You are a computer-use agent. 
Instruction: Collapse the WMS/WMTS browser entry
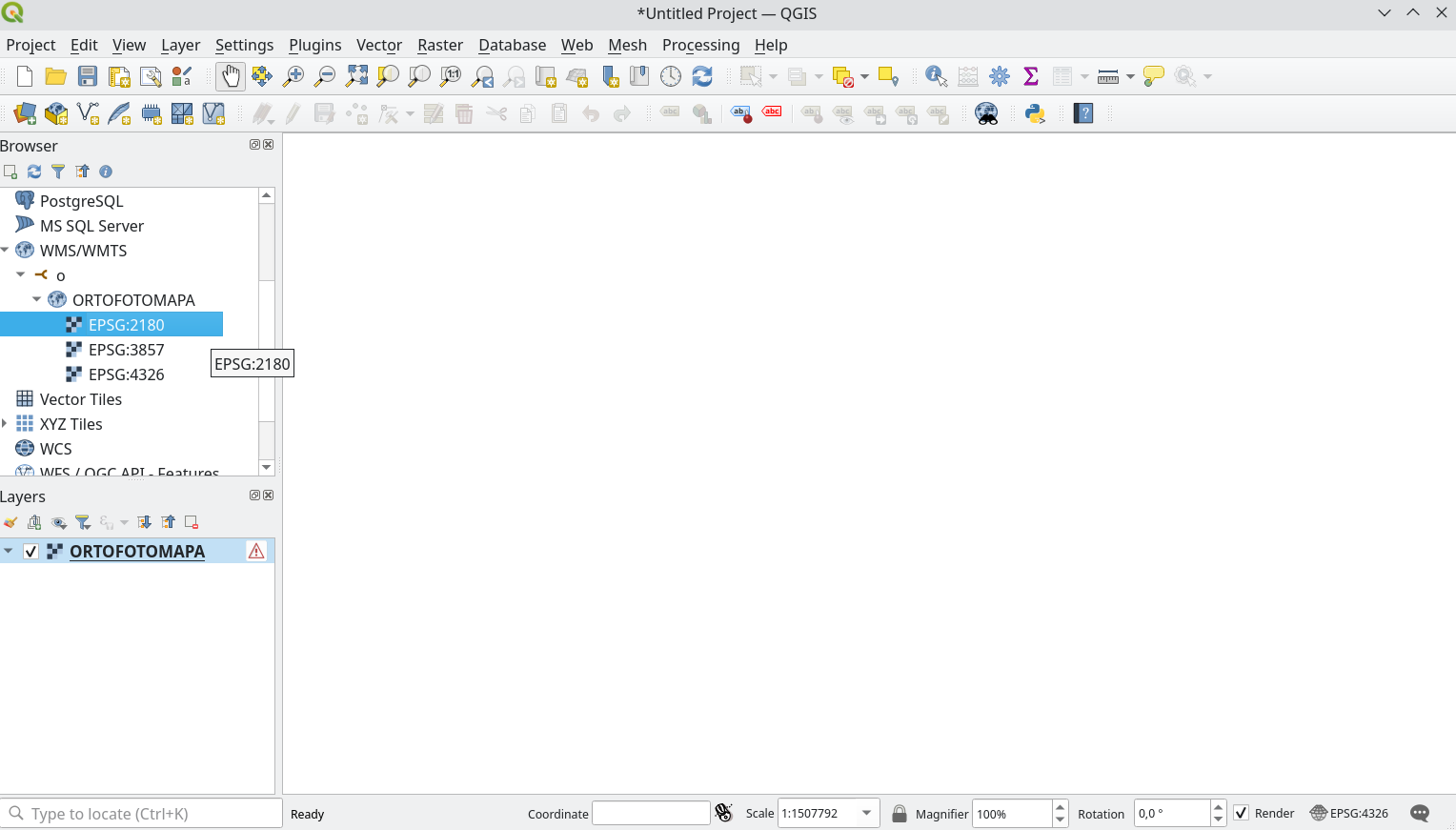[x=6, y=250]
